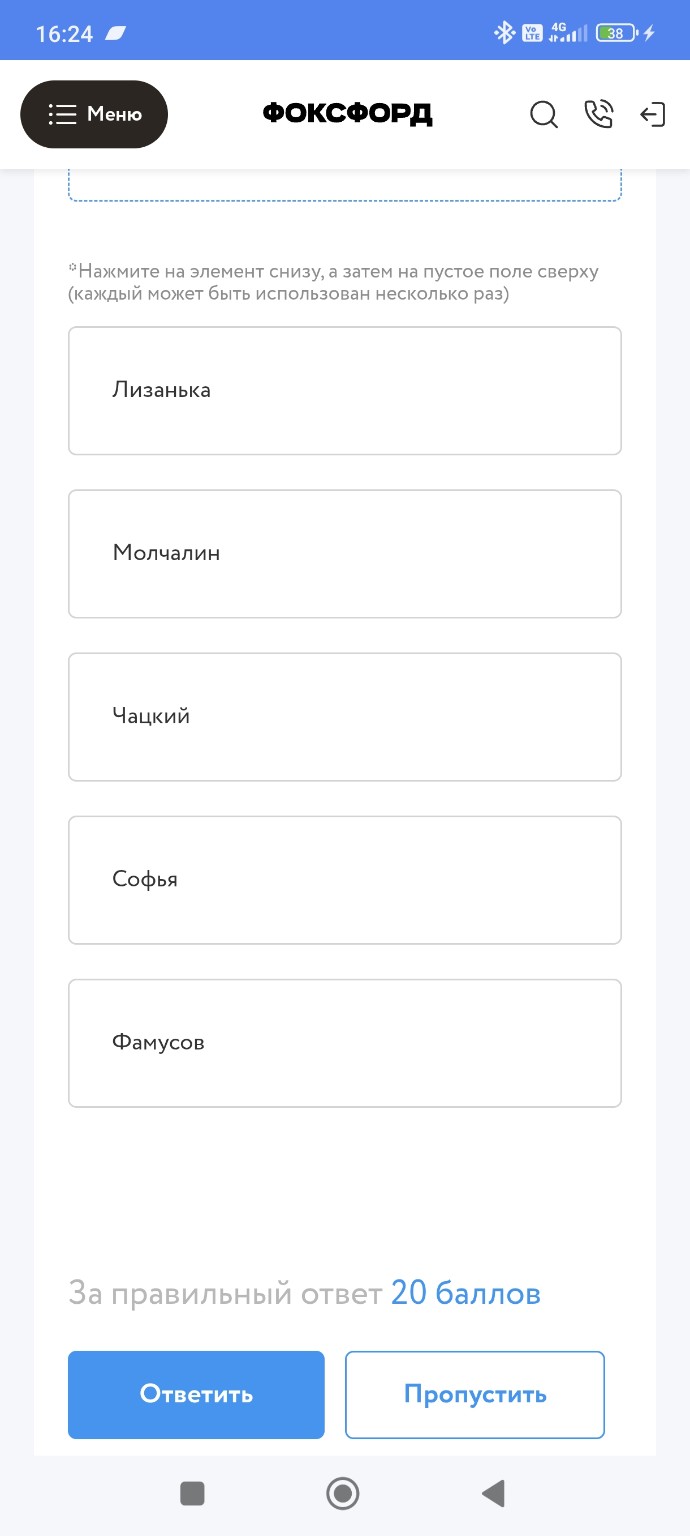This screenshot has width=690, height=1536.
Task: Open the search on Foxford site
Action: click(x=544, y=114)
